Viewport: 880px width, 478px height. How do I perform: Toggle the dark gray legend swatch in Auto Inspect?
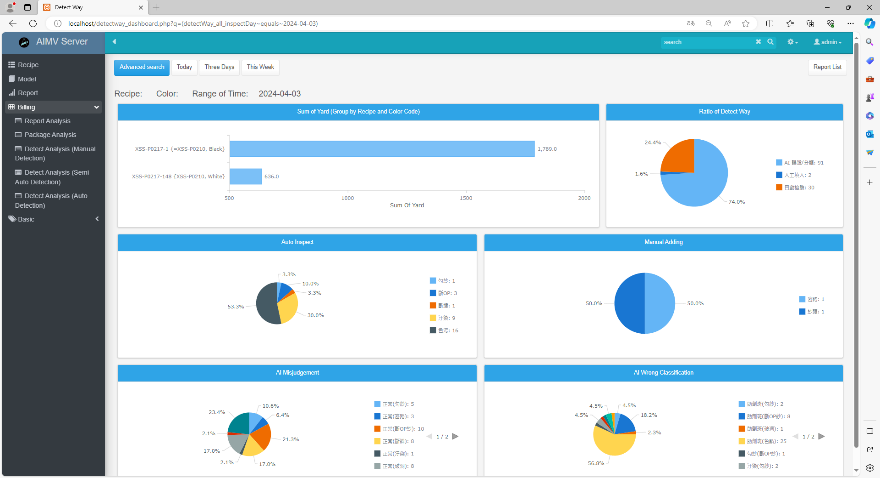[433, 330]
